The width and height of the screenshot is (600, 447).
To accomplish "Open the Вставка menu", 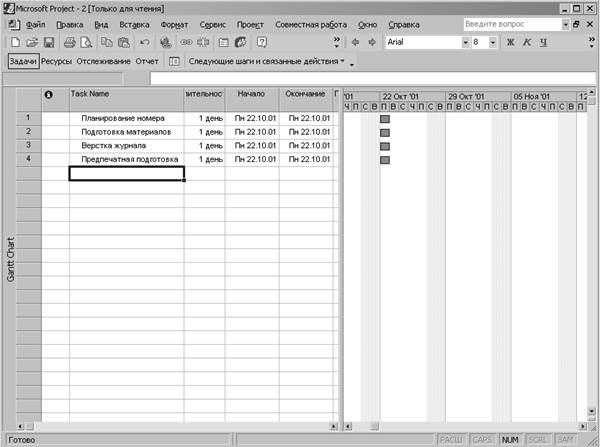I will point(134,24).
